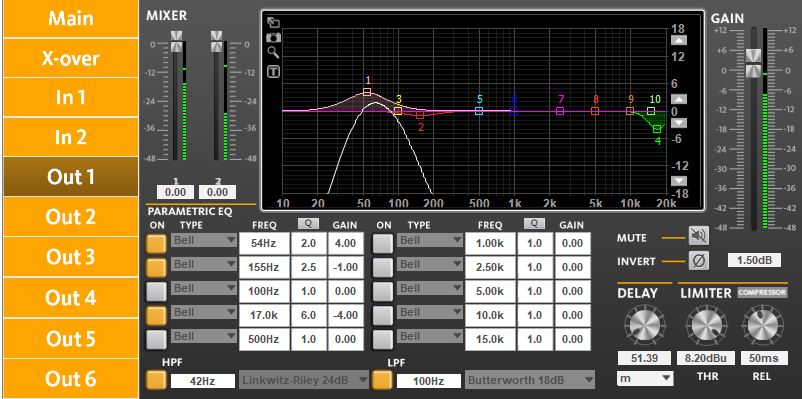The height and width of the screenshot is (399, 802).
Task: Click the Delay knob
Action: (x=644, y=325)
